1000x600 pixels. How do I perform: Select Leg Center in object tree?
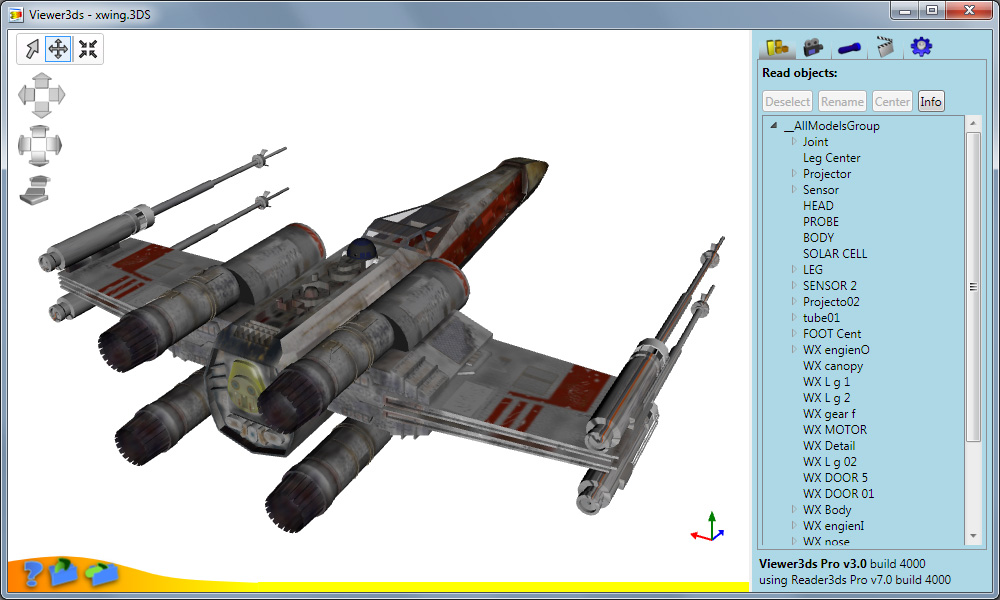click(831, 157)
